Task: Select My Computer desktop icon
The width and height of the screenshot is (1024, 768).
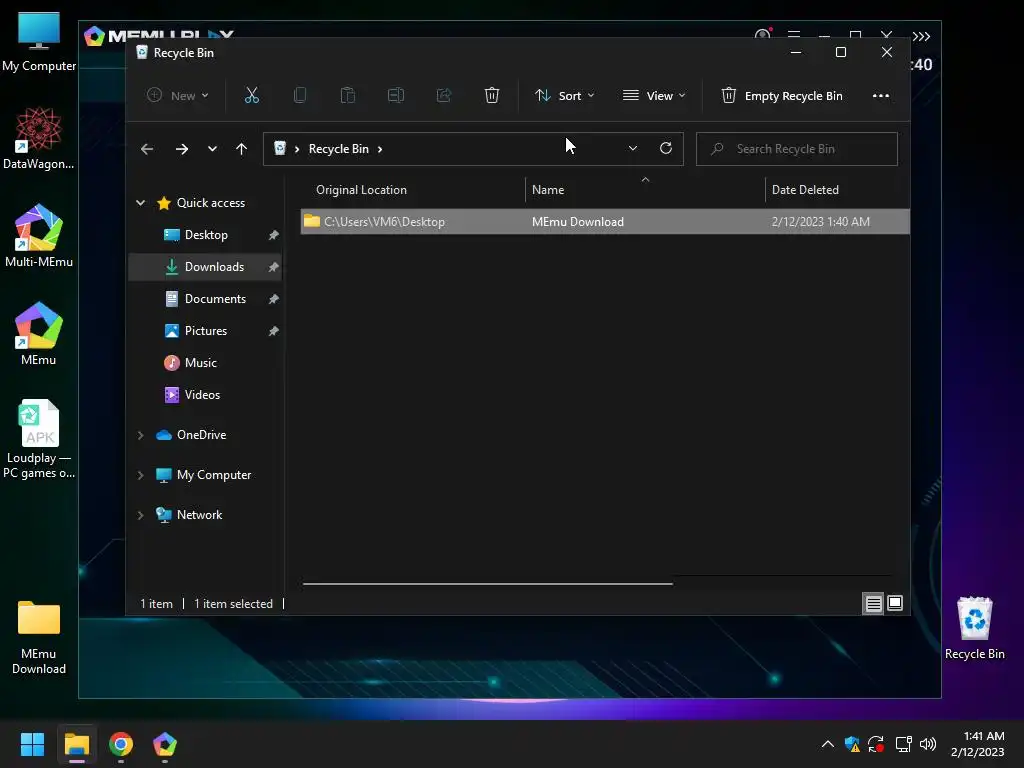Action: click(39, 42)
